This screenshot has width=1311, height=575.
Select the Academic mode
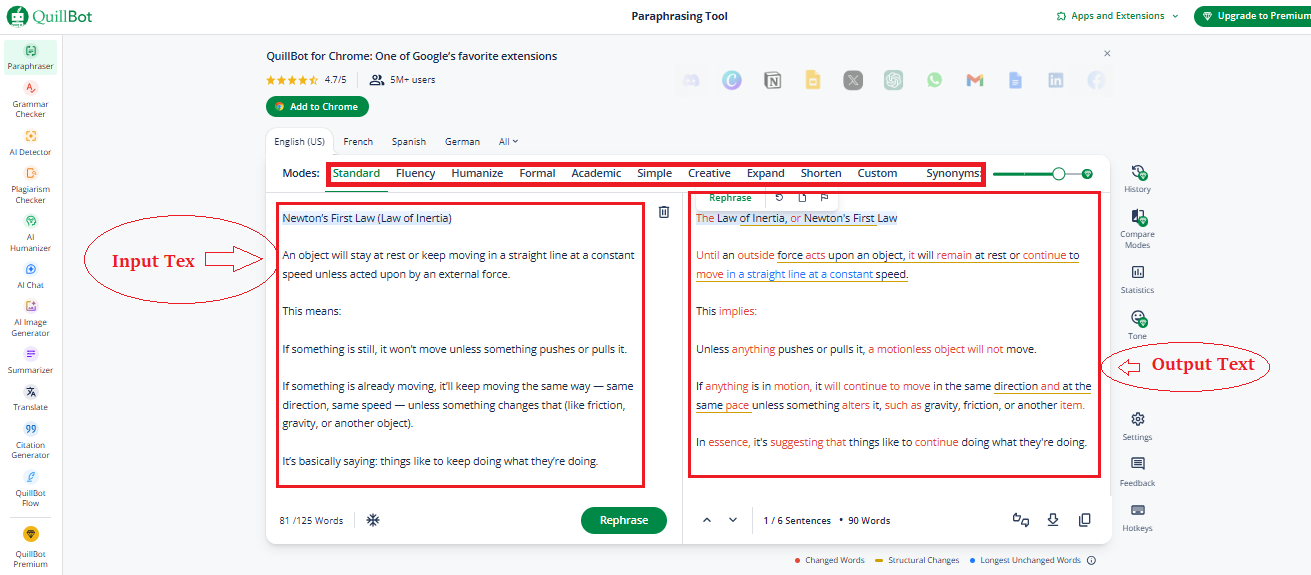point(596,173)
